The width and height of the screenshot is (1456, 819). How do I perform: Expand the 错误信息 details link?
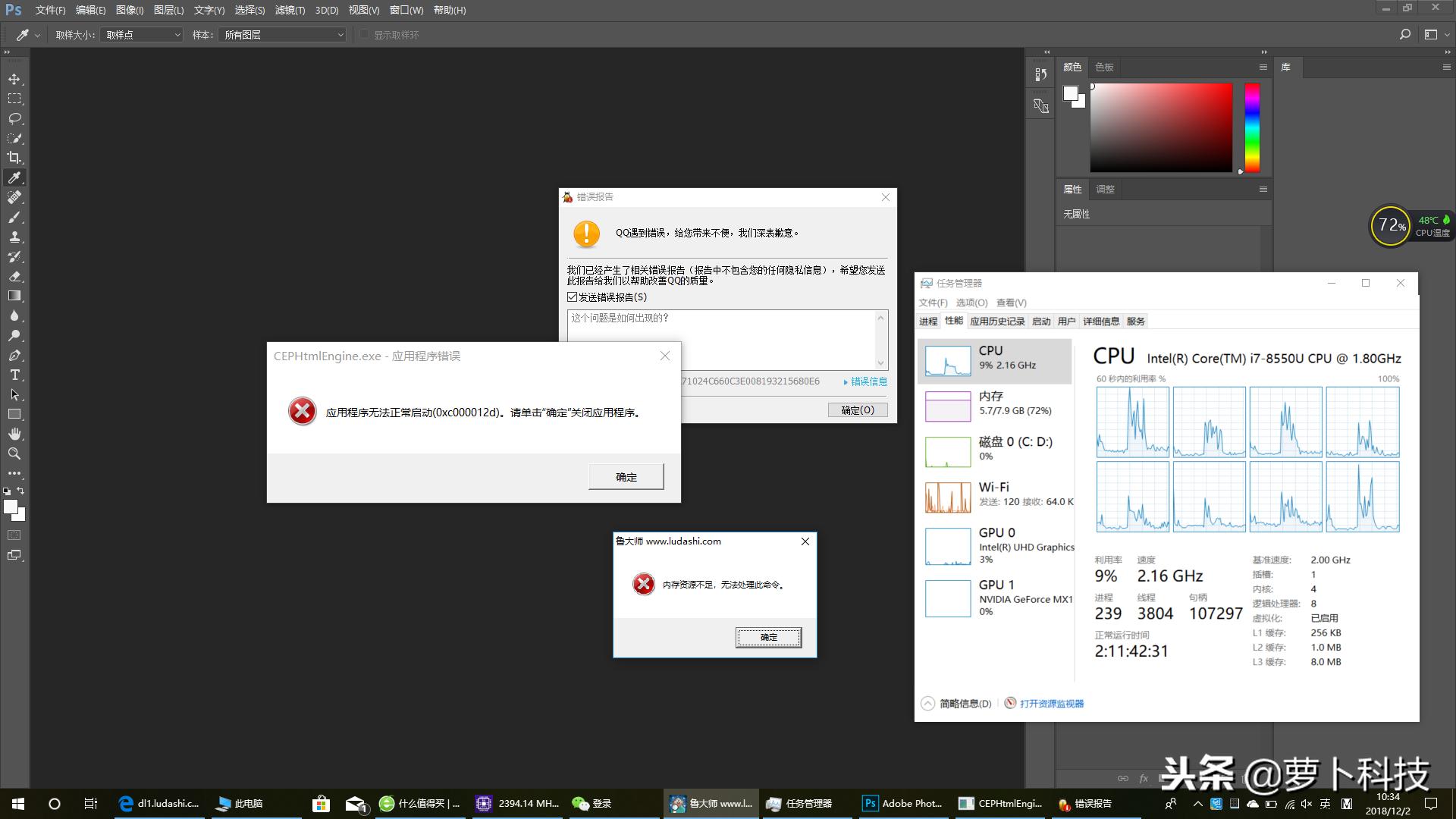tap(868, 381)
